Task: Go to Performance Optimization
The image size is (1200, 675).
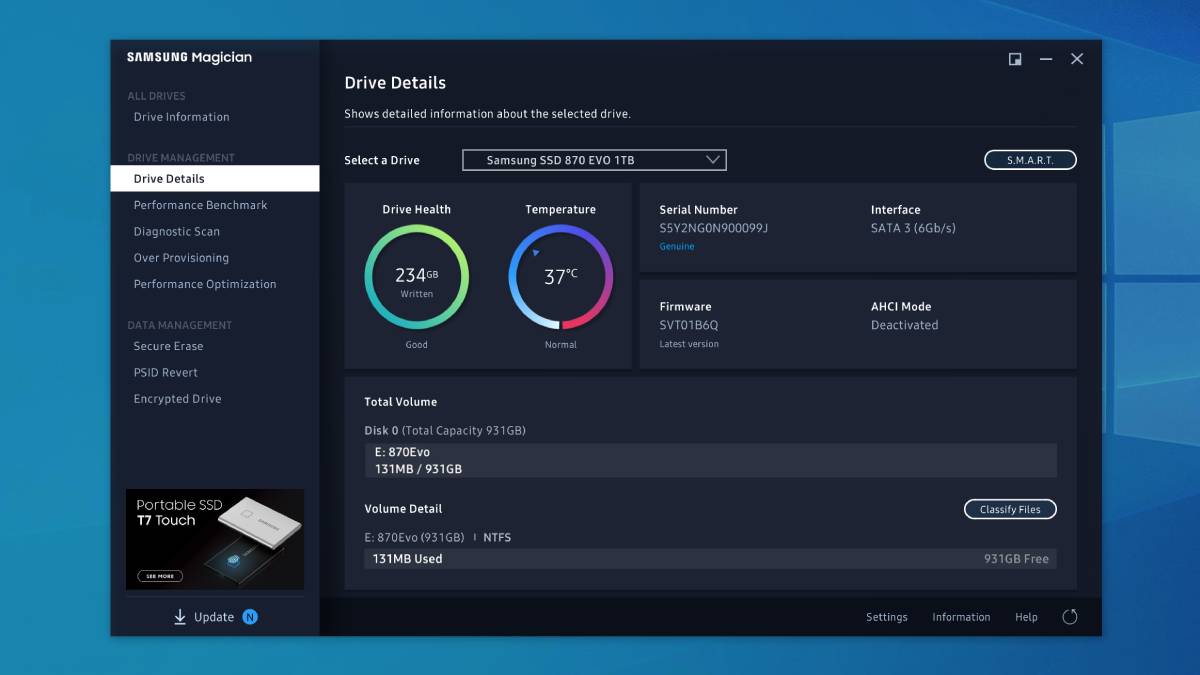Action: [x=205, y=284]
